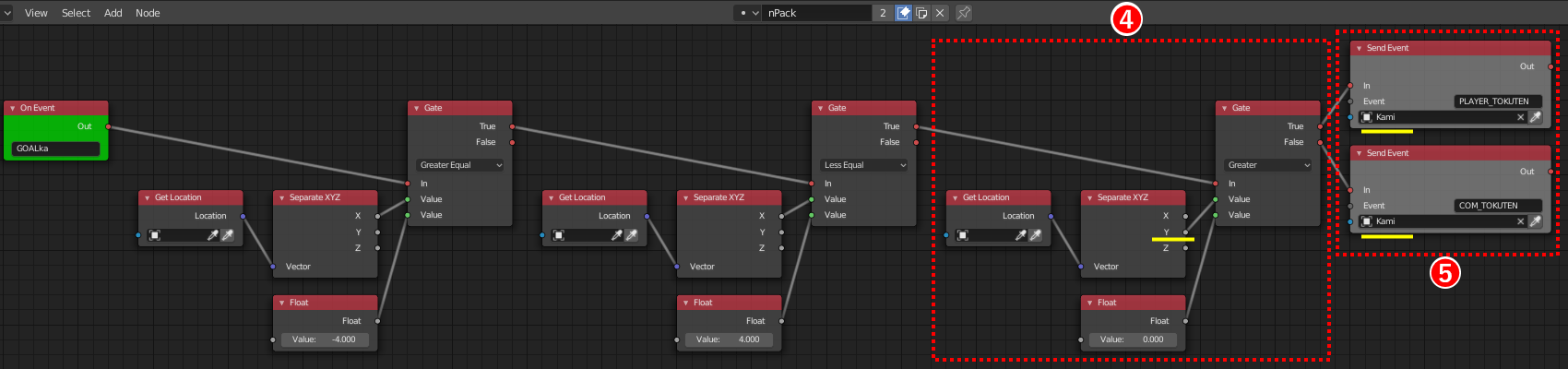The image size is (1568, 369).
Task: Click the object icon in third Get Location
Action: pos(963,235)
